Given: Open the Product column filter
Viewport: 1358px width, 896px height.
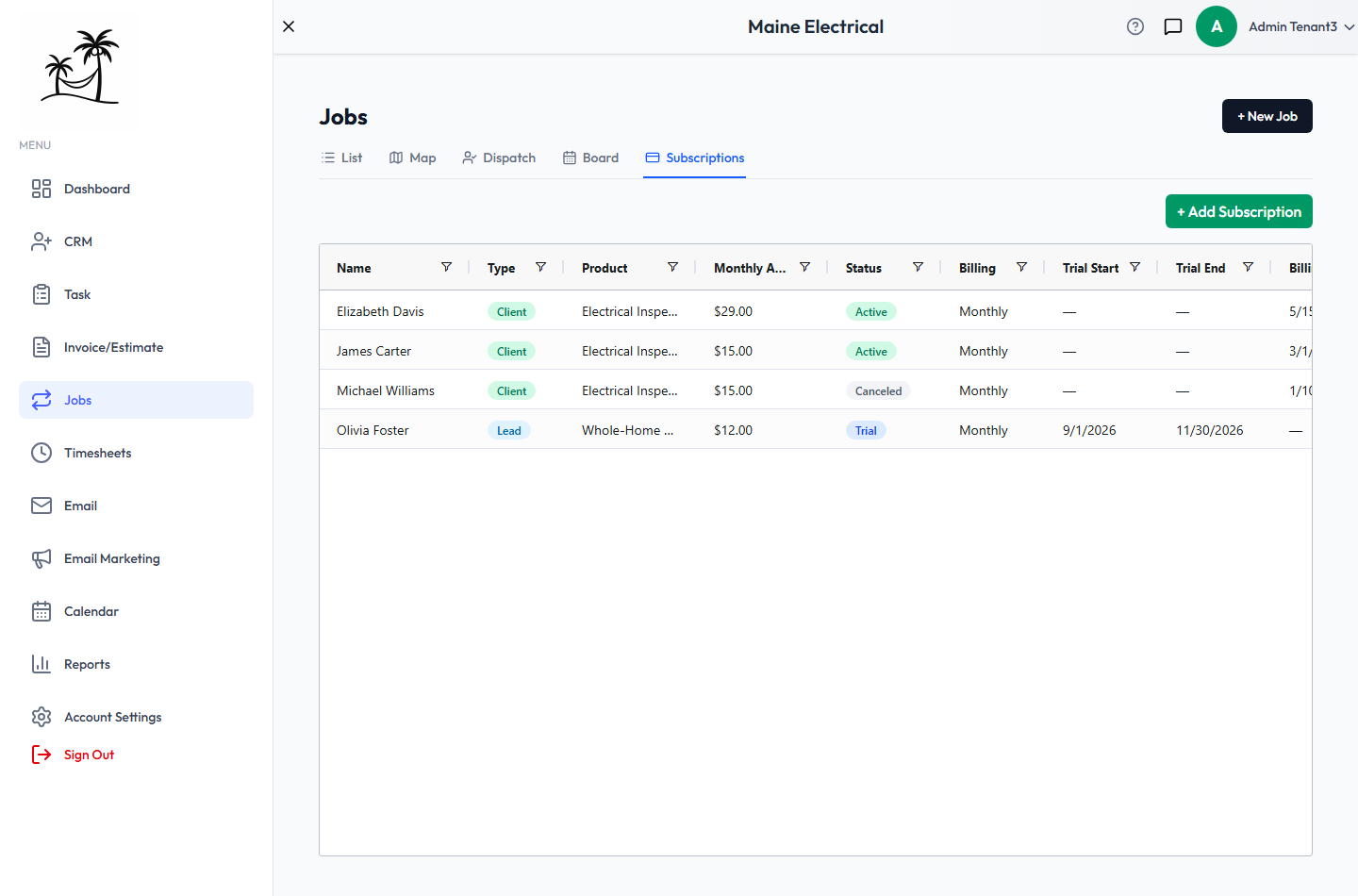Looking at the screenshot, I should [x=672, y=267].
